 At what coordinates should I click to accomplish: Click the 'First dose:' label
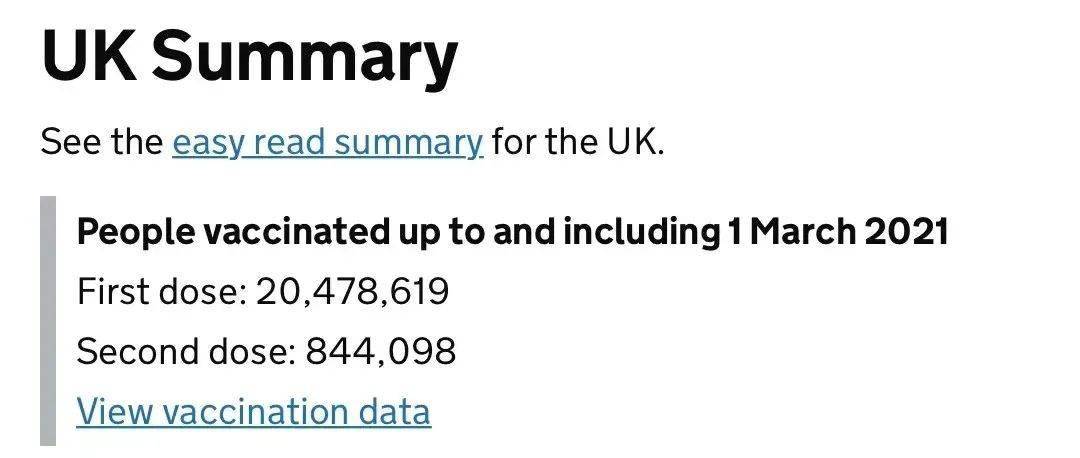click(x=162, y=291)
